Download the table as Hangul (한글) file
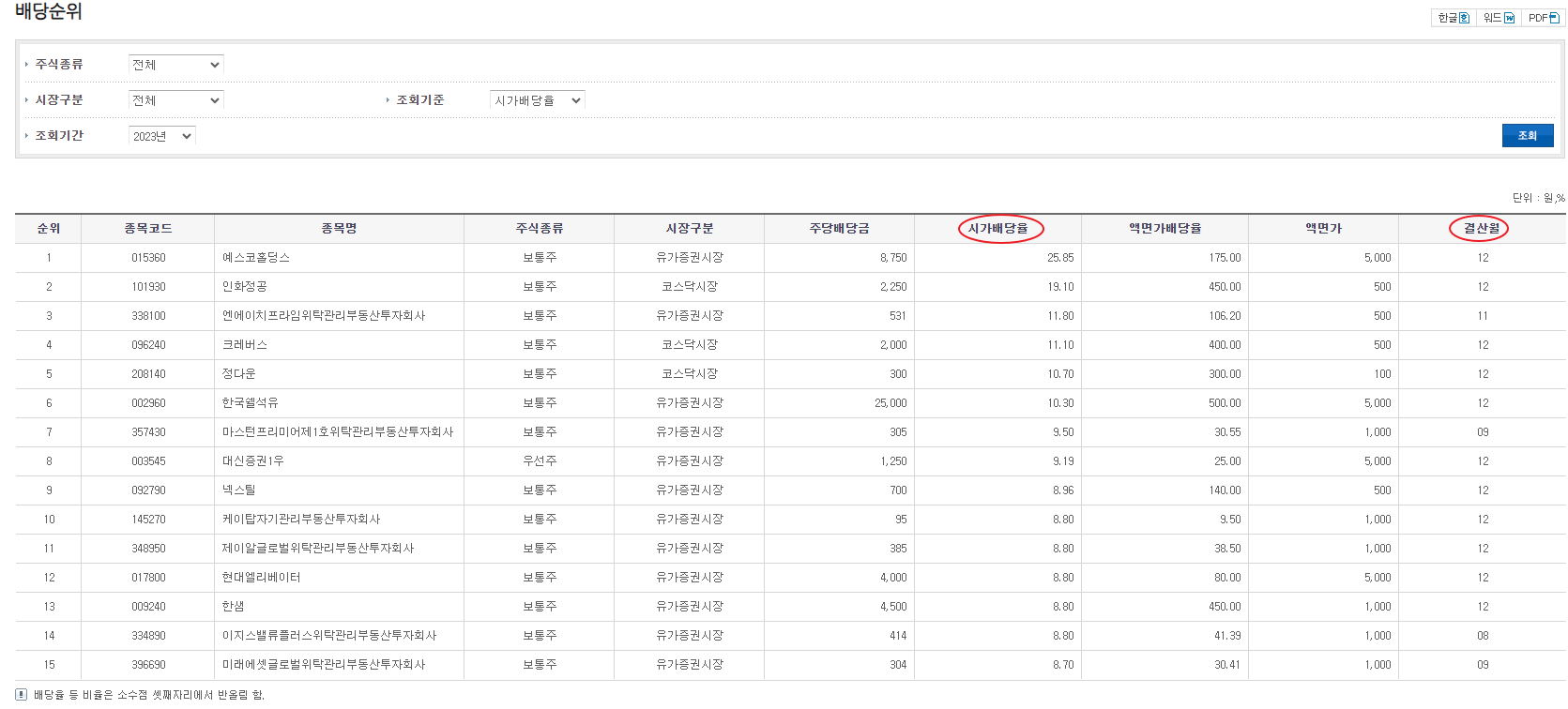Screen dimensions: 1568x709 coord(1454,18)
